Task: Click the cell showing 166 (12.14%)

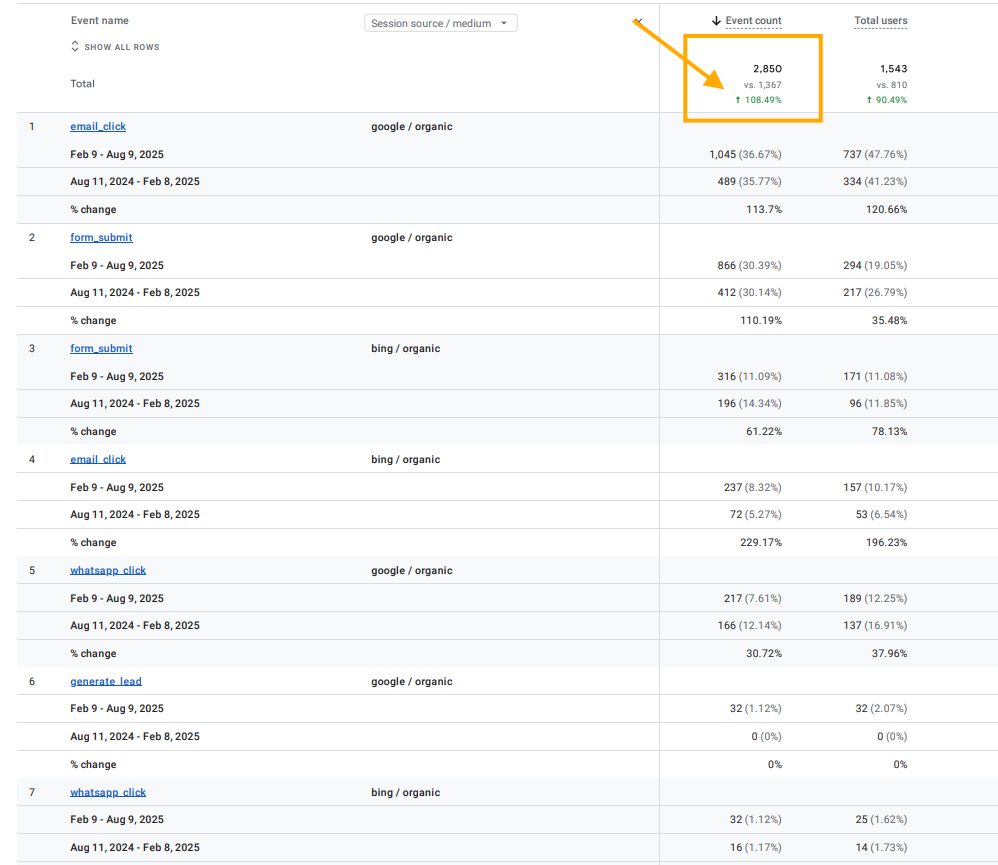Action: (750, 626)
